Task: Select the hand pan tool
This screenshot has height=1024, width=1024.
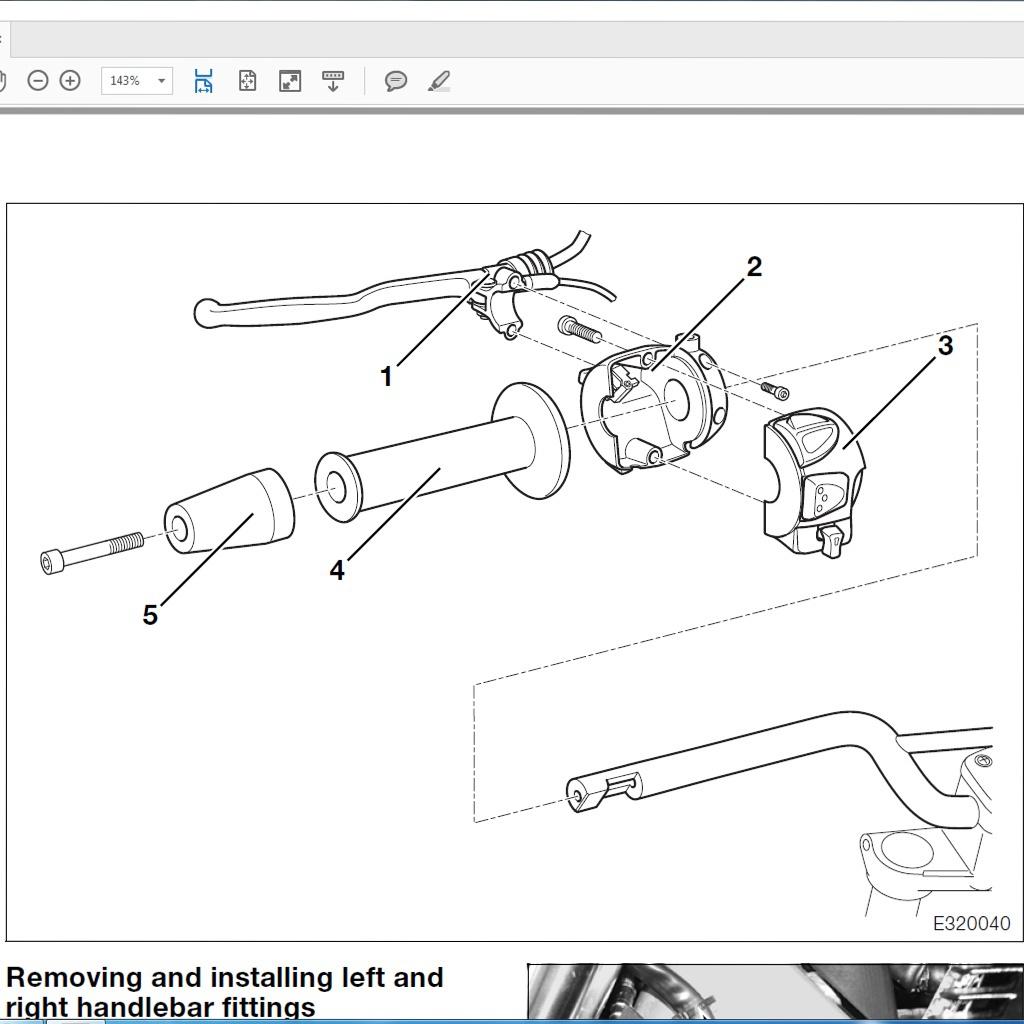Action: [3, 81]
